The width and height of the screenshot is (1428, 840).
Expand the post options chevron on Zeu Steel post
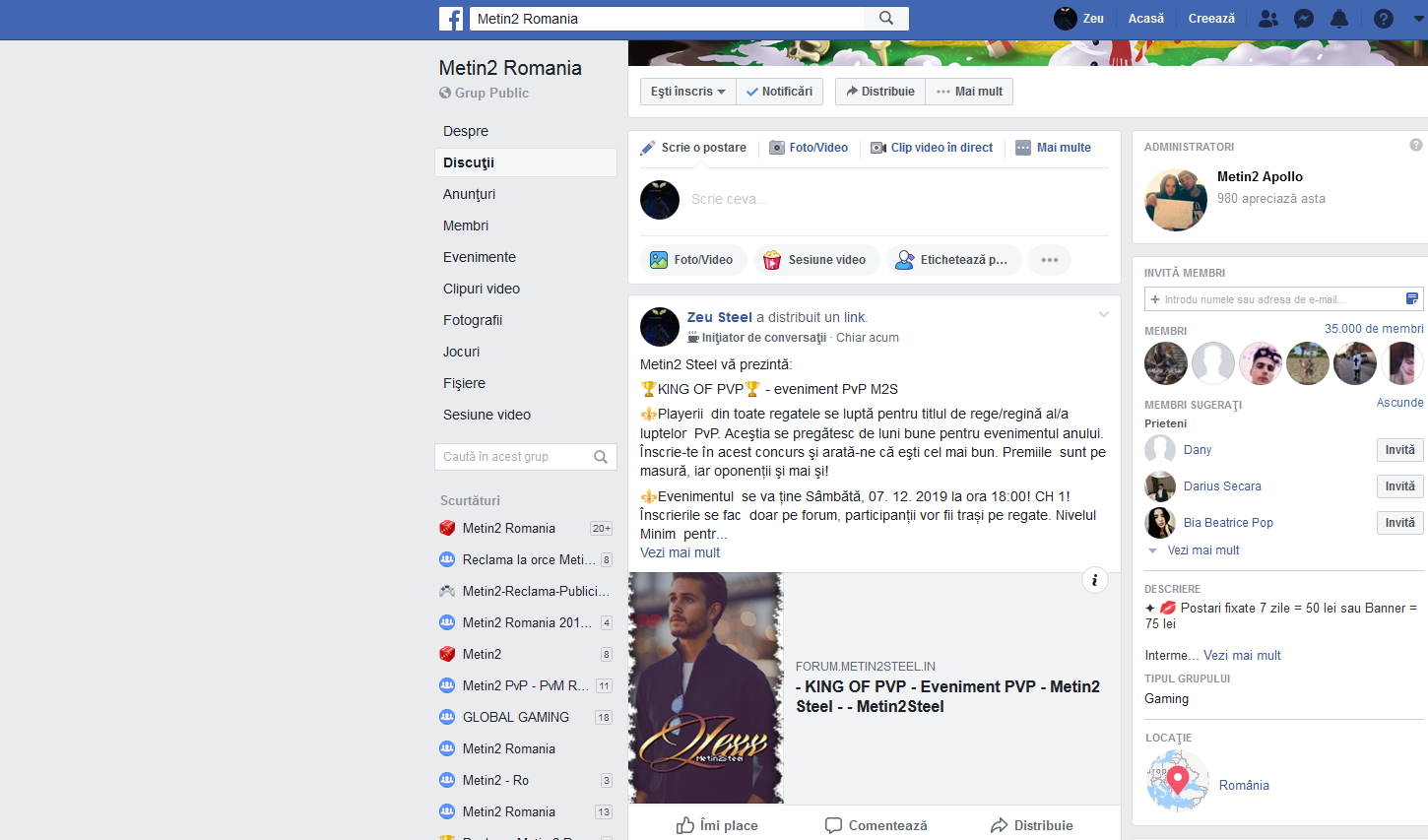click(x=1104, y=315)
